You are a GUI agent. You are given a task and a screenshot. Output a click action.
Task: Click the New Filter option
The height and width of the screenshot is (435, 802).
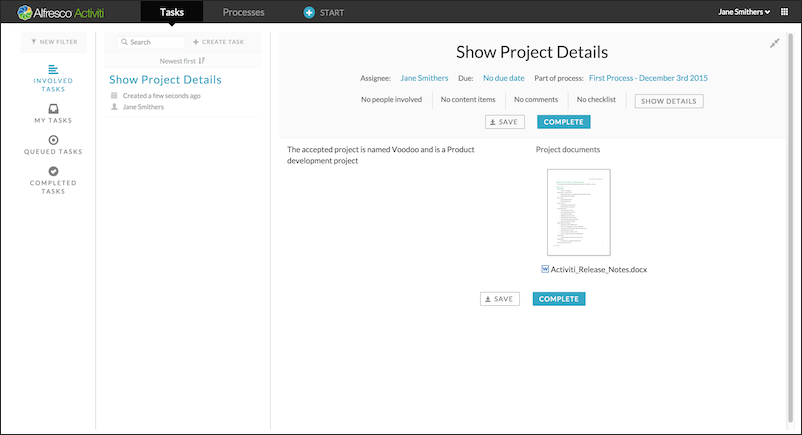[54, 42]
